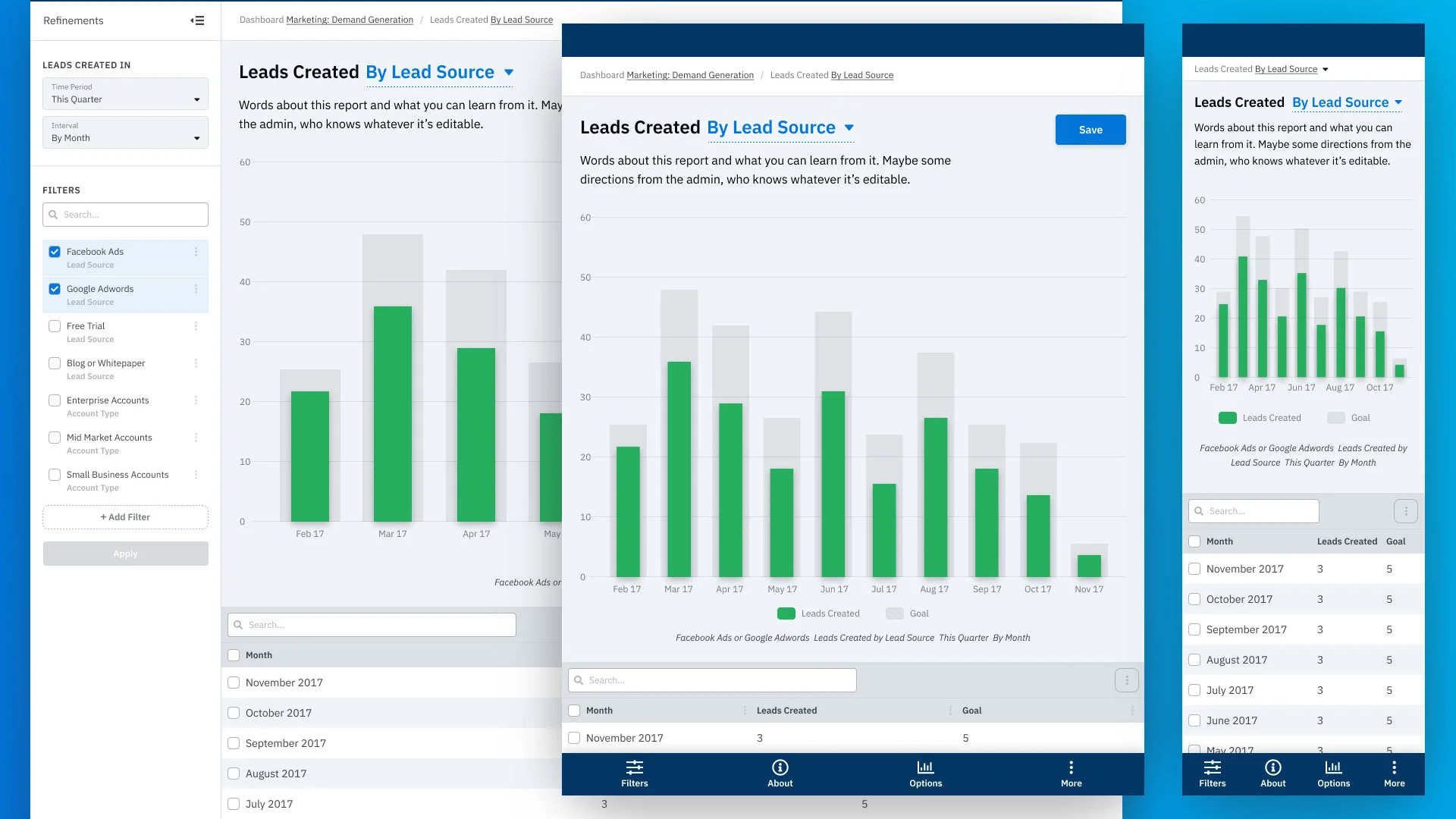Open Filters in tablet bottom bar
This screenshot has width=1456, height=819.
coord(635,774)
